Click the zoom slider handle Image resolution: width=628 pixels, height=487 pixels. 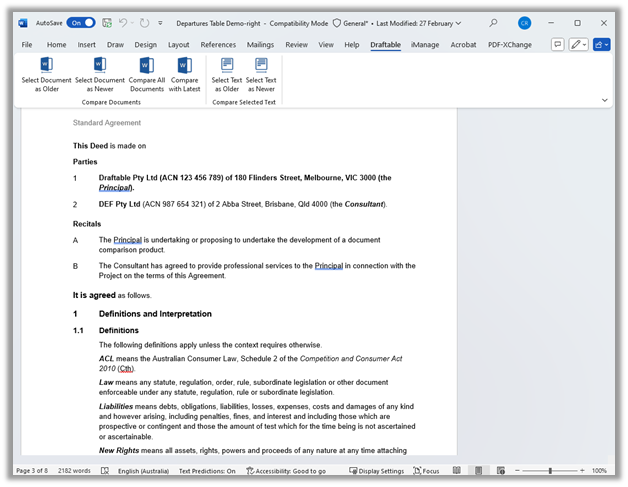pyautogui.click(x=550, y=471)
